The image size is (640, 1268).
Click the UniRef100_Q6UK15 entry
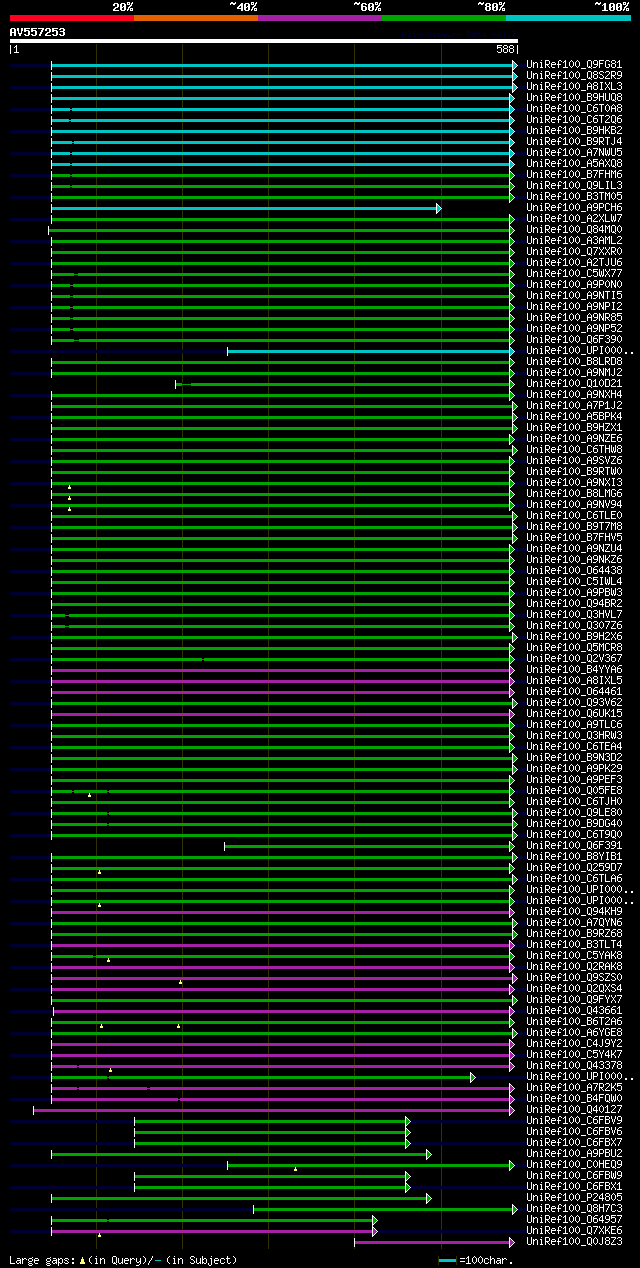574,713
